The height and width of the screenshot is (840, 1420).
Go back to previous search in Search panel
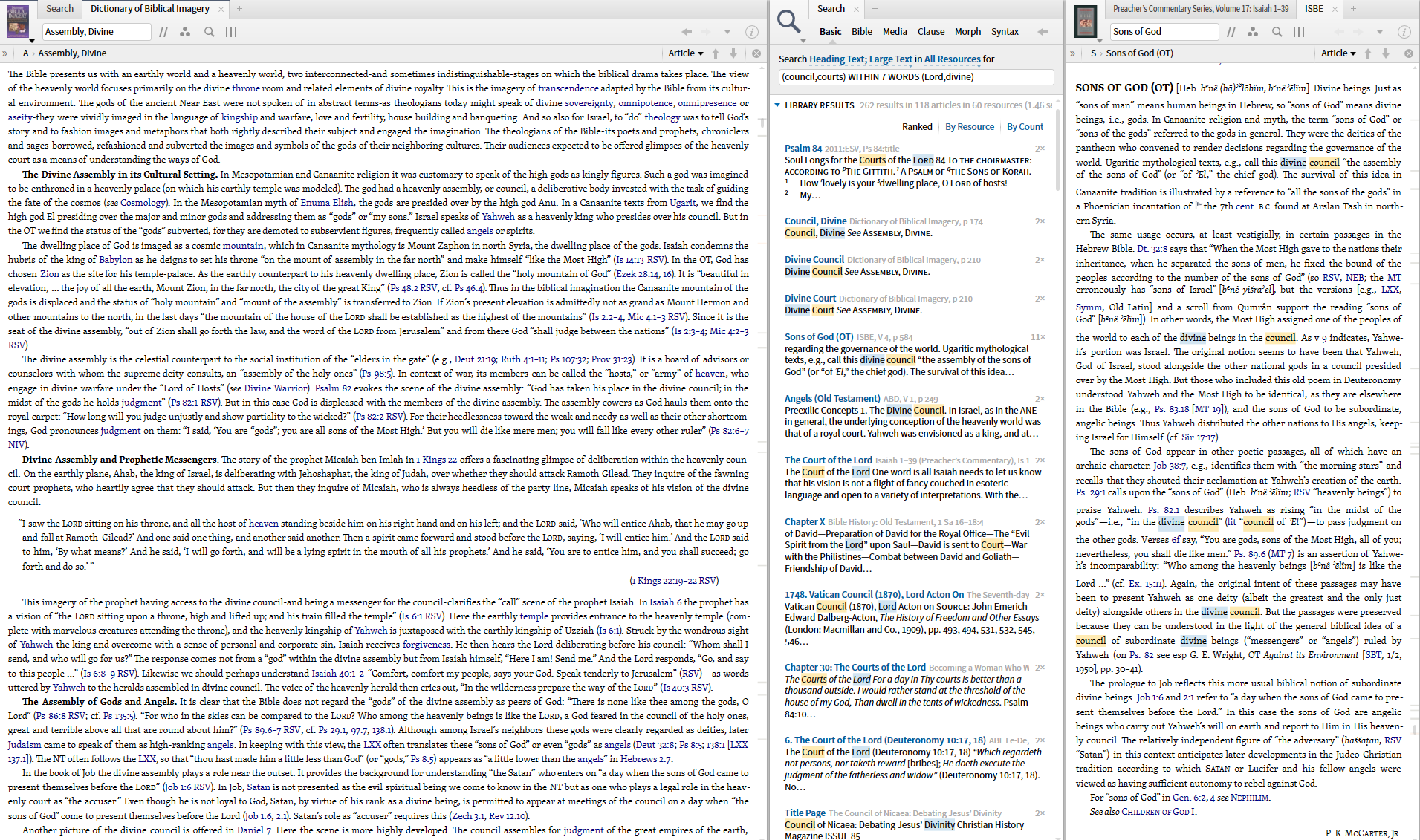tap(1043, 32)
